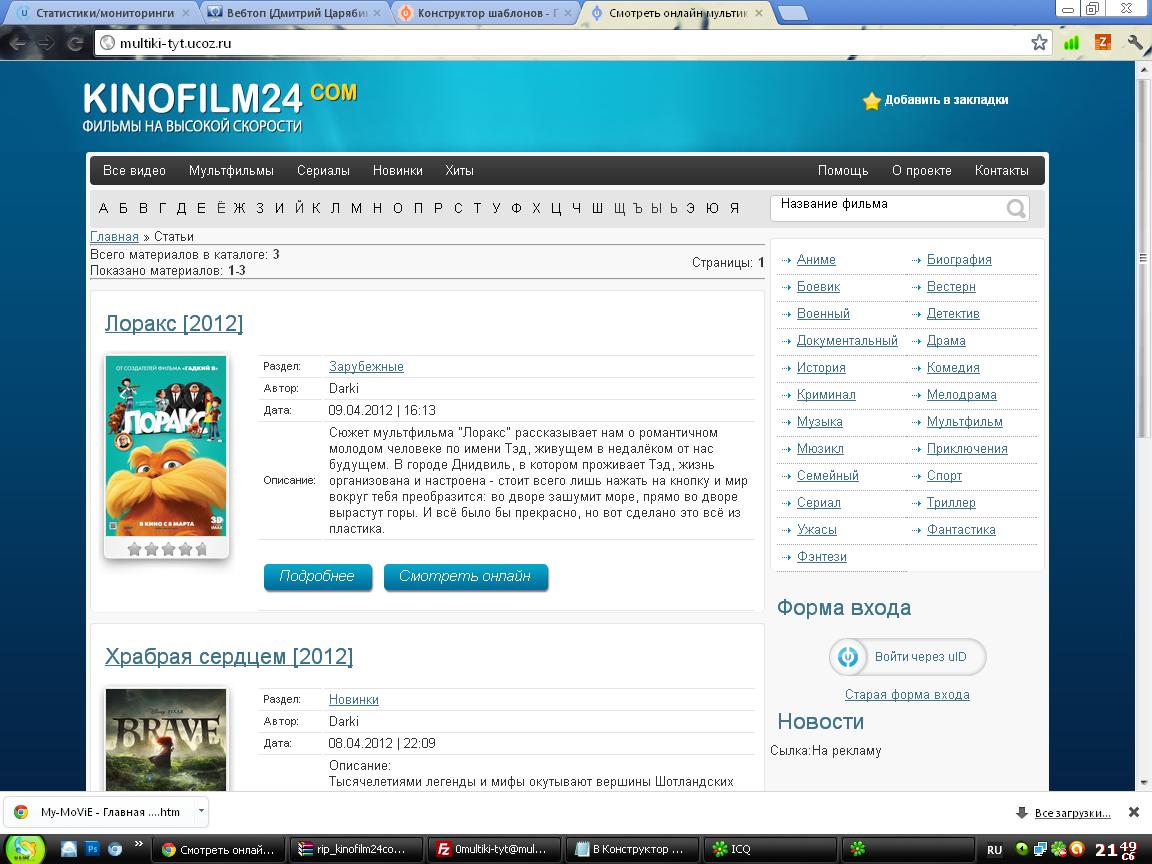Screen dimensions: 1152x864
Task: Switch the RU keyboard language indicator
Action: tap(995, 849)
